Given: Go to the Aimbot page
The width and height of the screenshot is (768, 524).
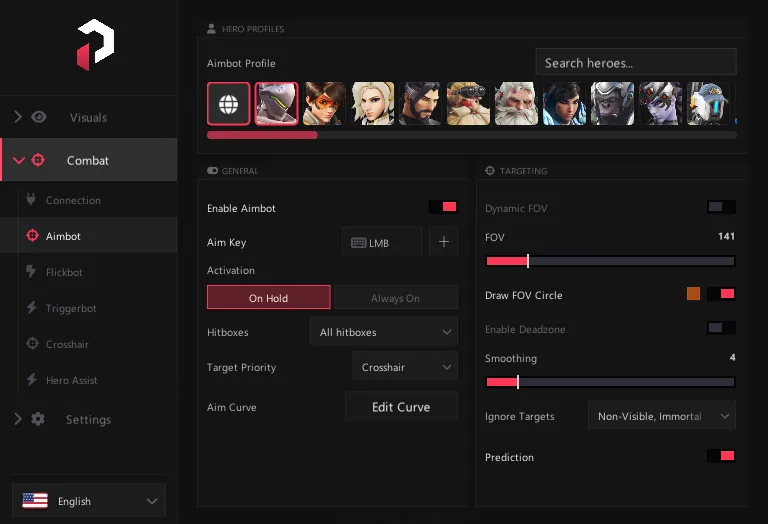Looking at the screenshot, I should click(88, 236).
